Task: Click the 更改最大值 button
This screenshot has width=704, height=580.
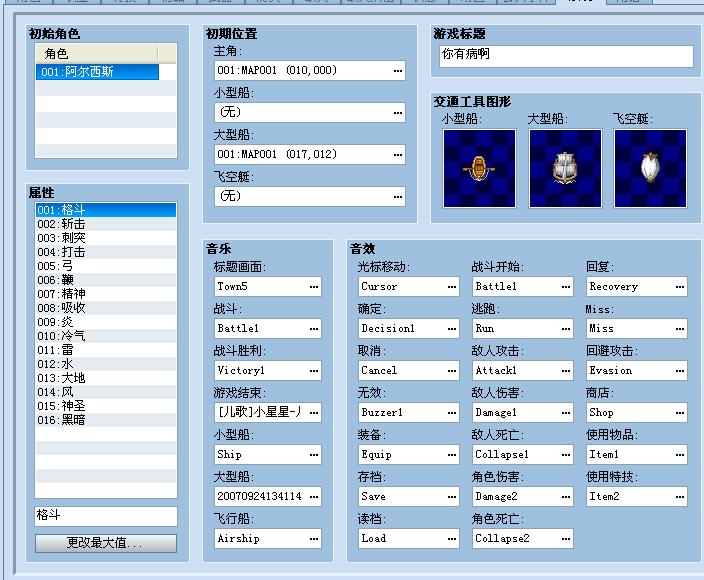Action: pos(106,543)
